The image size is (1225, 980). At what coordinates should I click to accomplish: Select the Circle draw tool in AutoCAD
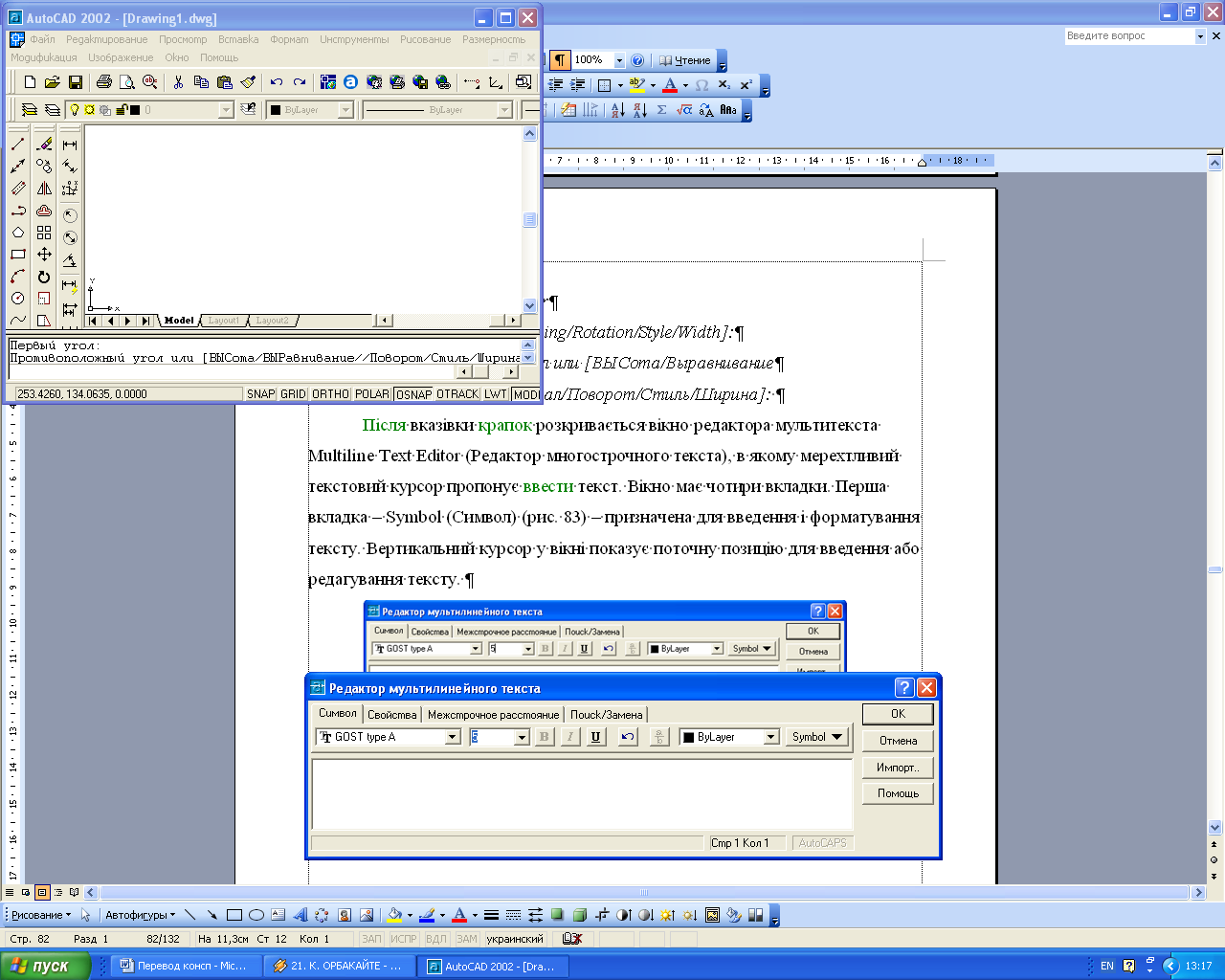tap(18, 299)
